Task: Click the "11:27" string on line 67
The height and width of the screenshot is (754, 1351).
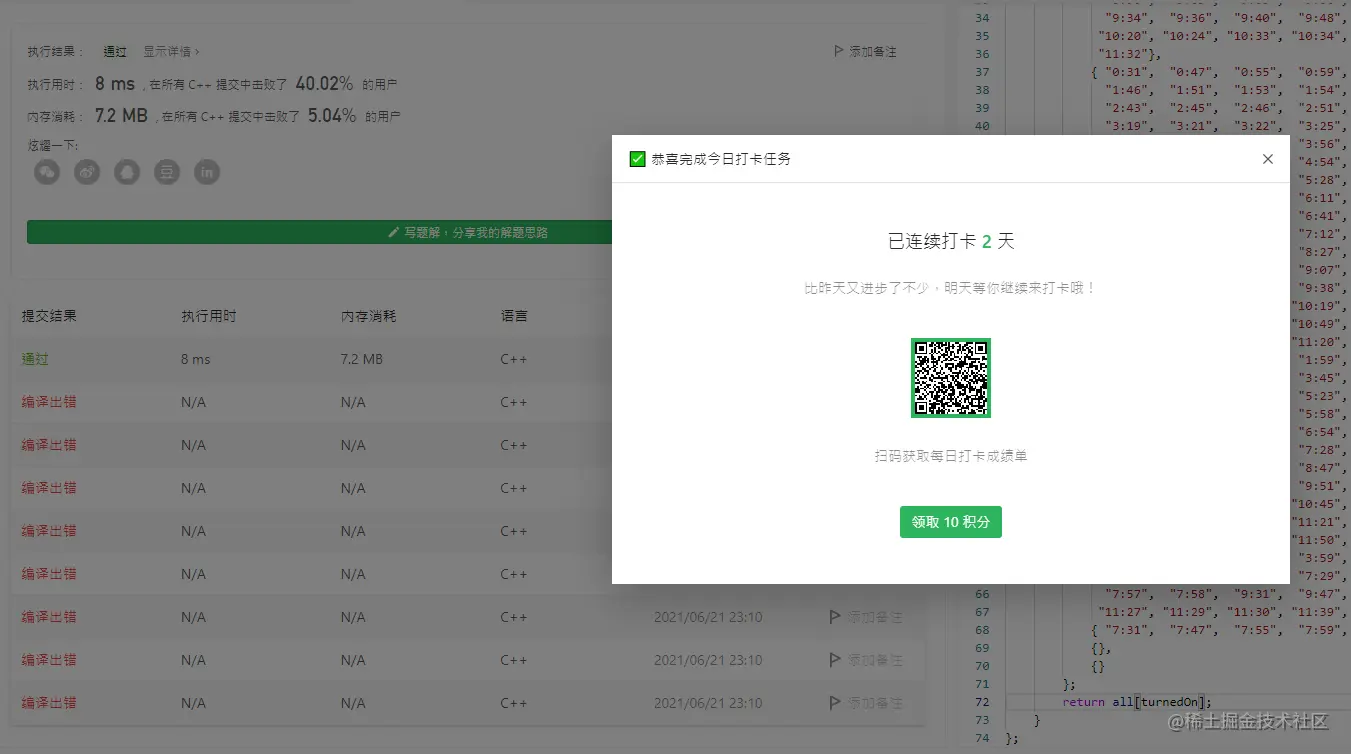Action: click(1124, 612)
